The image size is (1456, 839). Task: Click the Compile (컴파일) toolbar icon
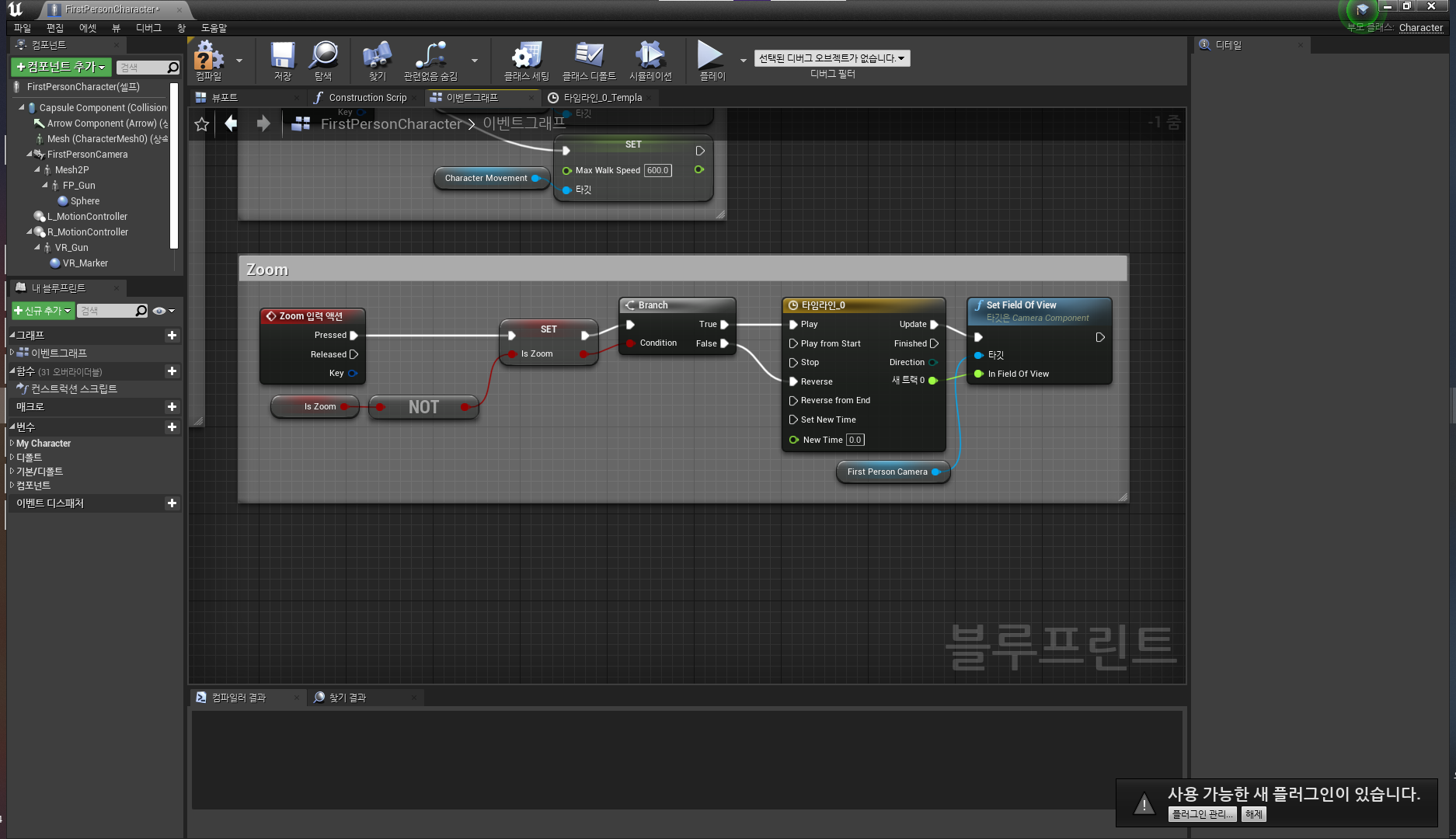(208, 61)
